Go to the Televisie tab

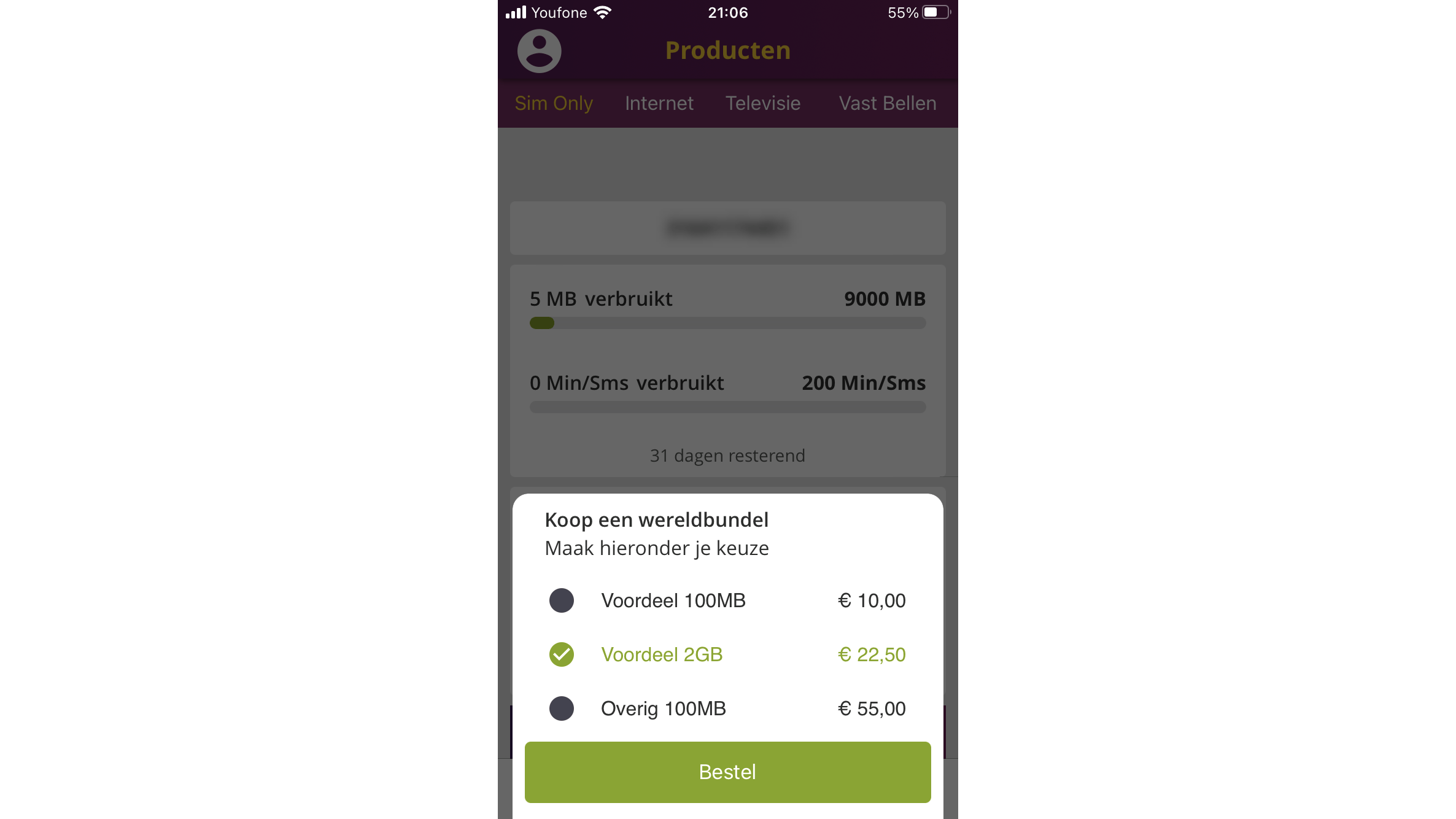tap(763, 103)
